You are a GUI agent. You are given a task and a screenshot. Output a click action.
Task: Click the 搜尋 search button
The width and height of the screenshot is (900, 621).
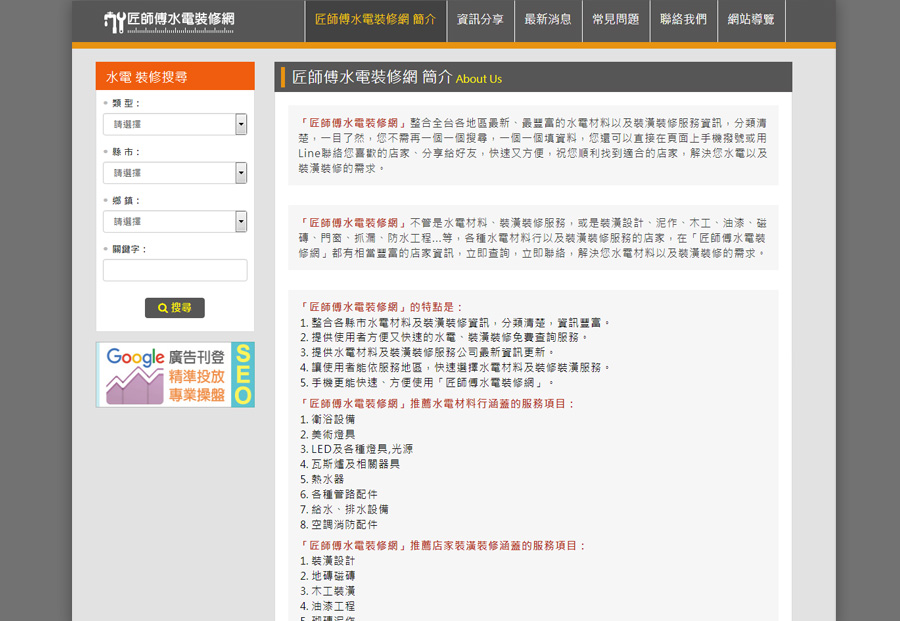click(174, 308)
